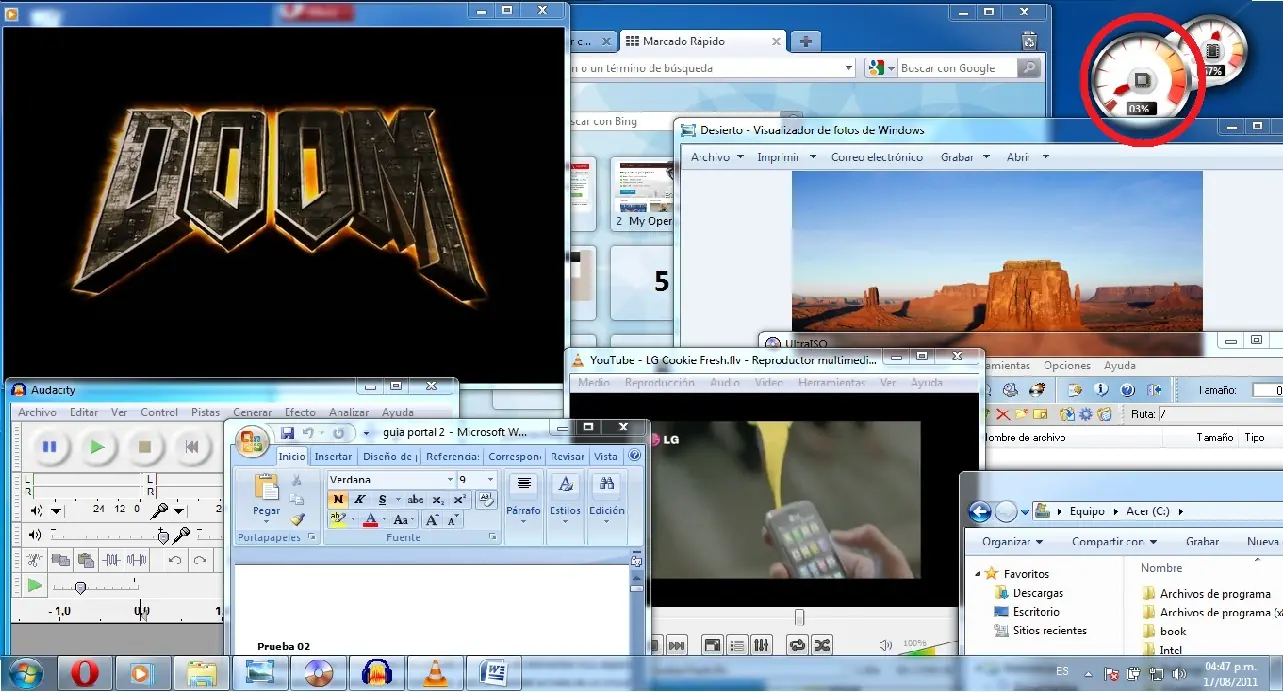Click the Format Painter brush in Word
Screen dimensions: 1283x692
click(x=297, y=519)
